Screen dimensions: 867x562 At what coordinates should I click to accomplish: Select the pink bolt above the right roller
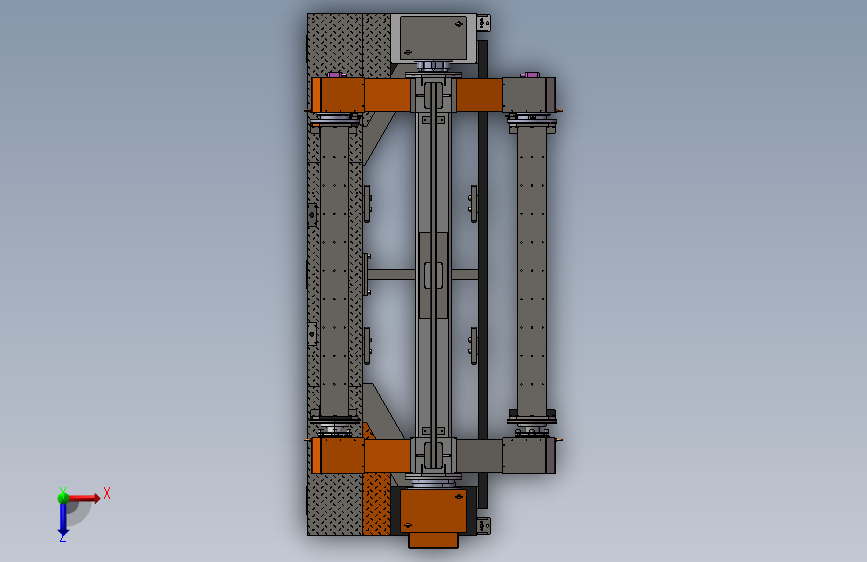point(530,74)
